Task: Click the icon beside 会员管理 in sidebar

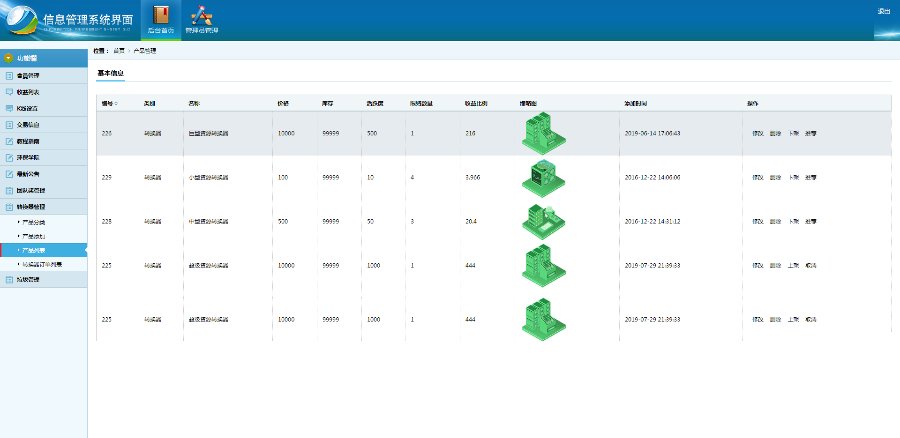Action: (x=9, y=75)
